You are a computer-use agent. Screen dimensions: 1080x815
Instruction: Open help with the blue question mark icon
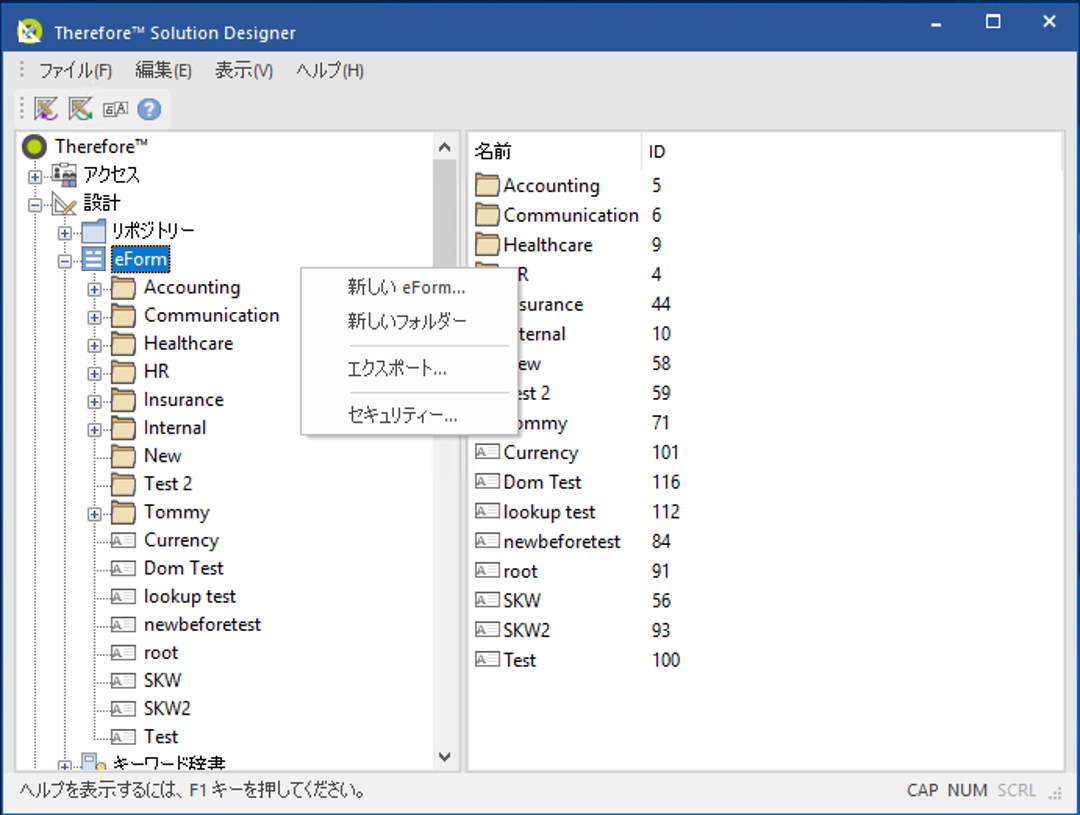tap(149, 109)
